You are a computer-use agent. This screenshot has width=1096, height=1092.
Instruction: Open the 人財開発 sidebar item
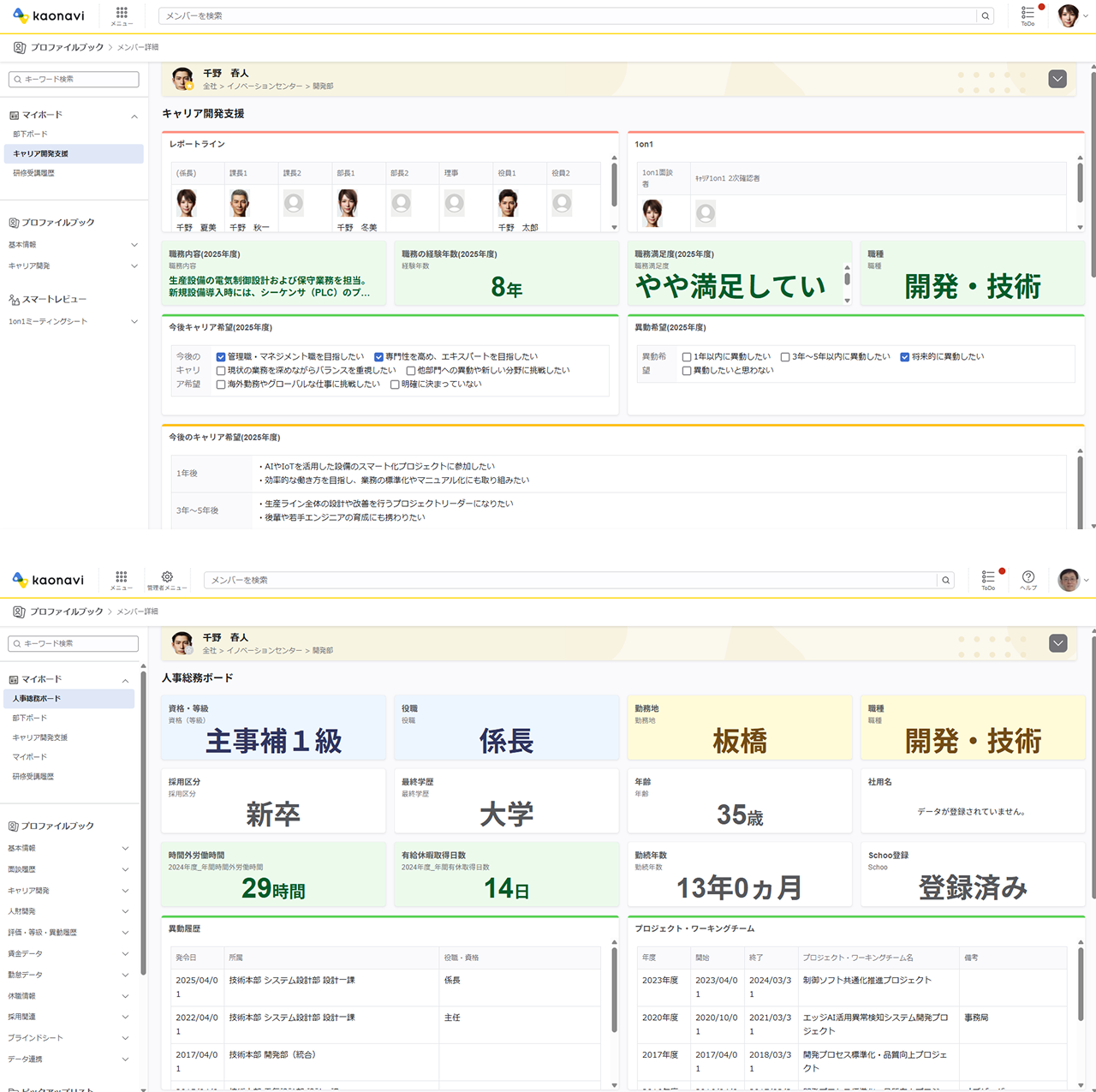click(x=22, y=911)
